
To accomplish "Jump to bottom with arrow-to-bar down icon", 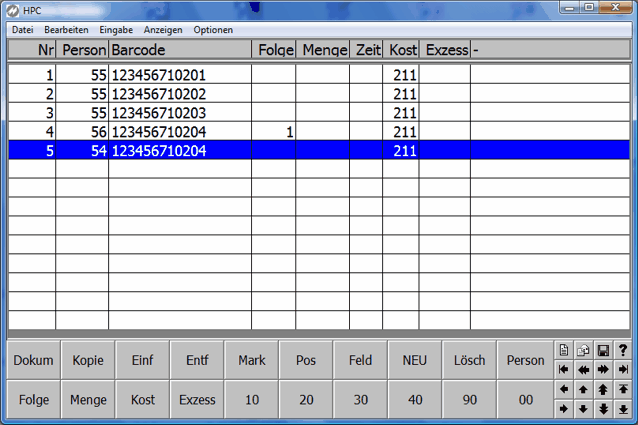I will pos(623,408).
